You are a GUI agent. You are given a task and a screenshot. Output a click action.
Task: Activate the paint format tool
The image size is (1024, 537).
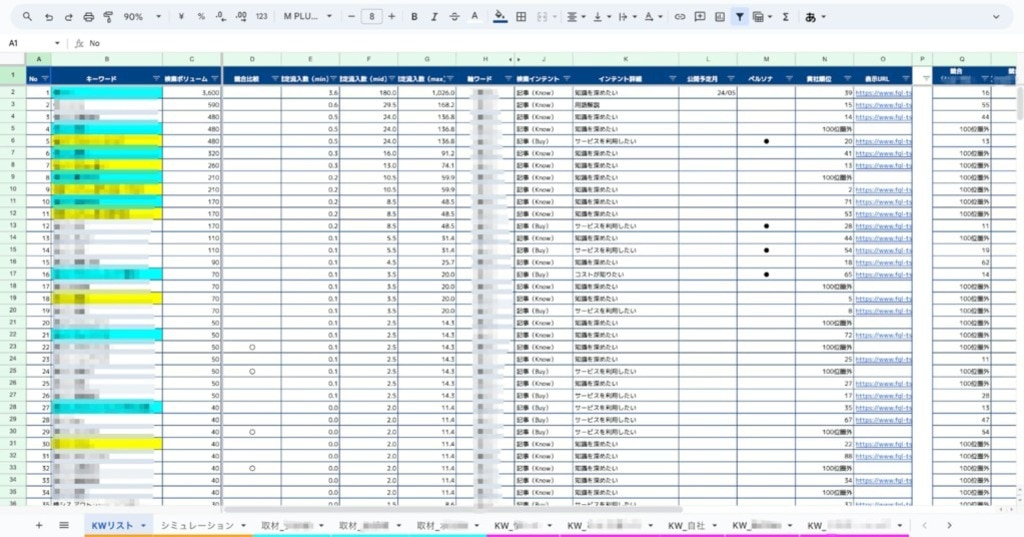click(x=108, y=17)
